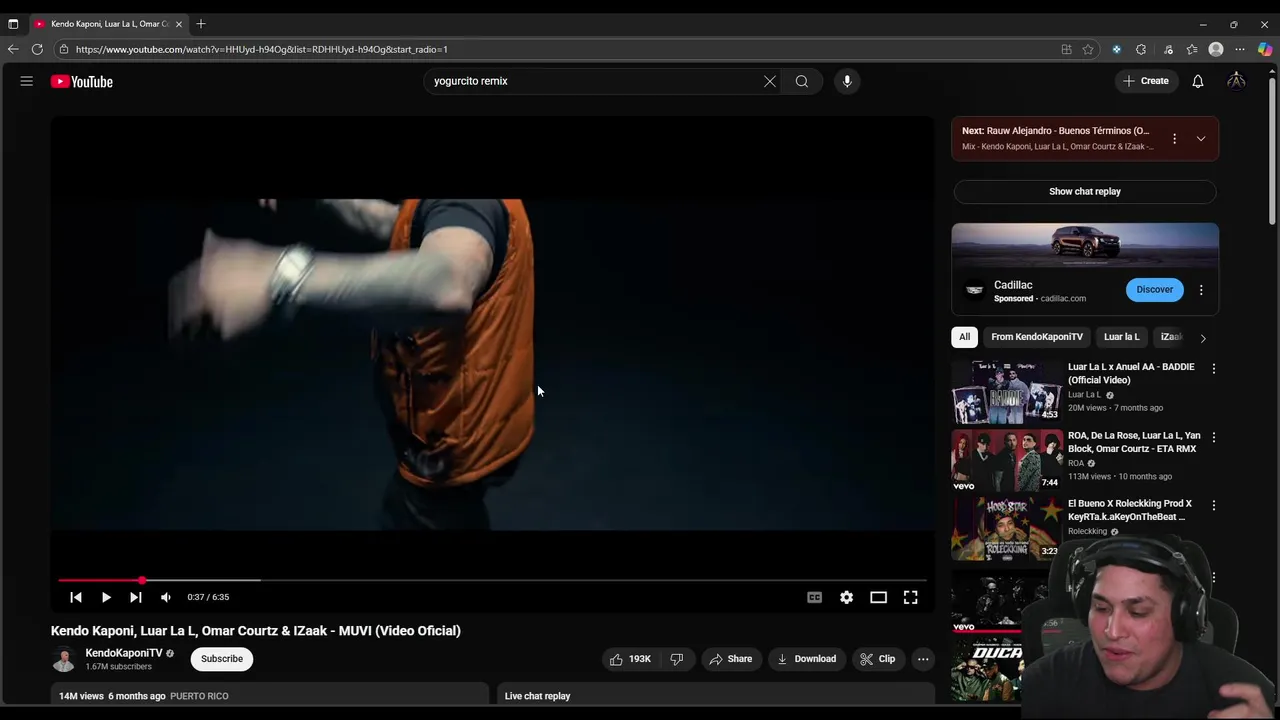Viewport: 1280px width, 720px height.
Task: Enter full screen mode
Action: tap(911, 597)
